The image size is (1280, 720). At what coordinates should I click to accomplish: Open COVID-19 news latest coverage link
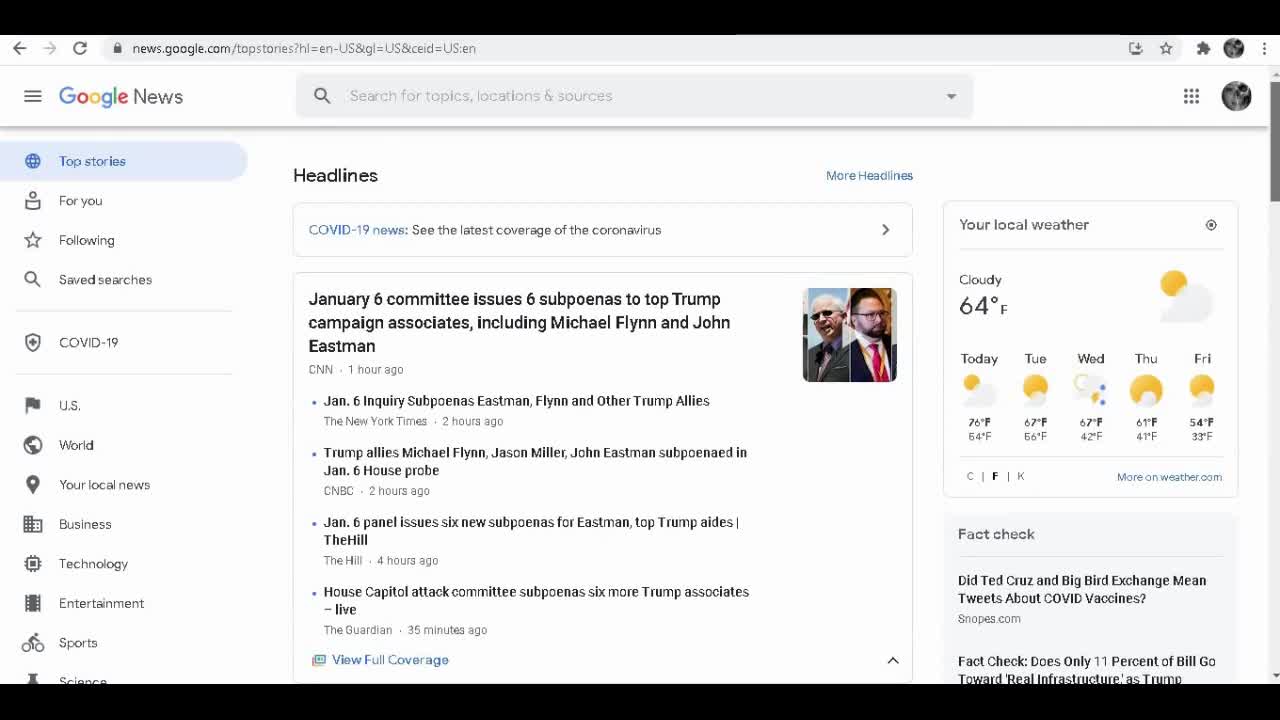tap(602, 230)
